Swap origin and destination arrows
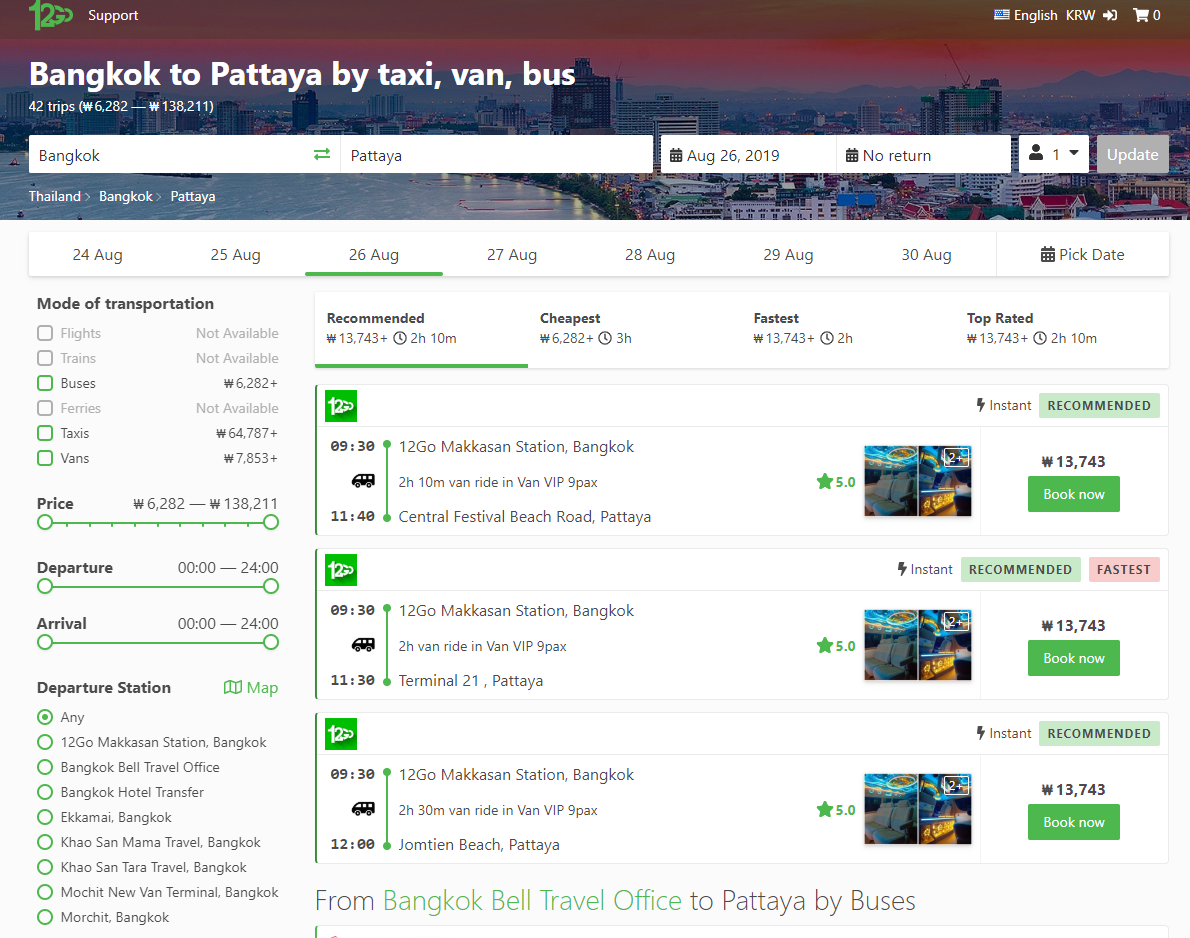Viewport: 1190px width, 938px height. (x=322, y=154)
